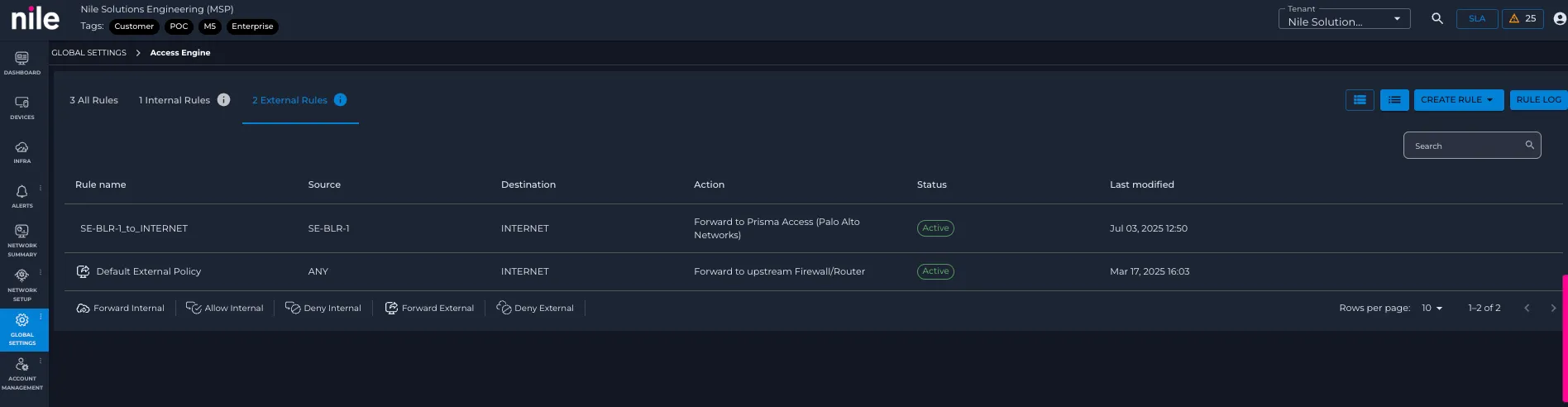1568x407 pixels.
Task: Click 'Jul 03, 2025 12:50' date cell
Action: click(x=1149, y=228)
